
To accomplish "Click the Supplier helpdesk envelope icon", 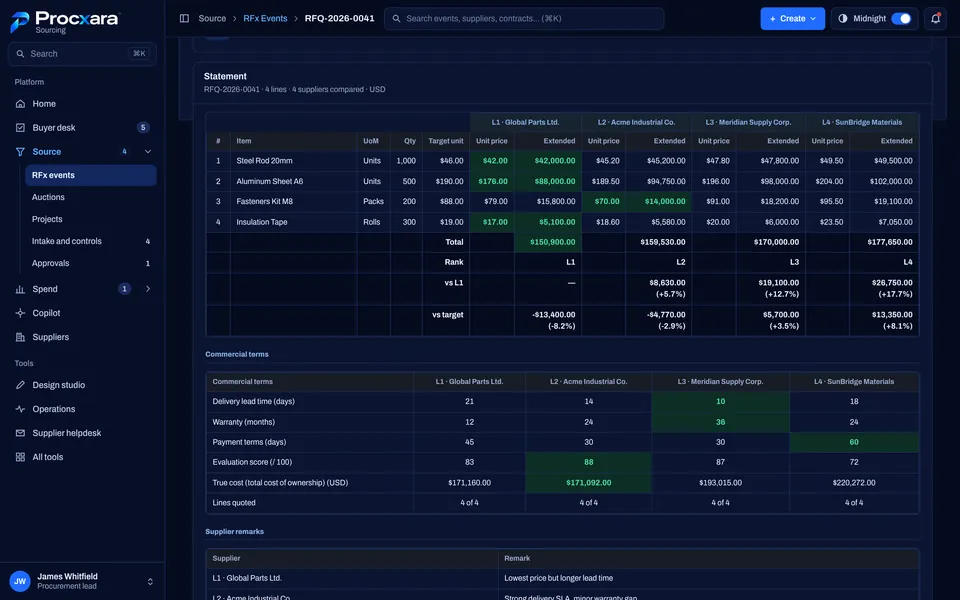I will (x=20, y=433).
